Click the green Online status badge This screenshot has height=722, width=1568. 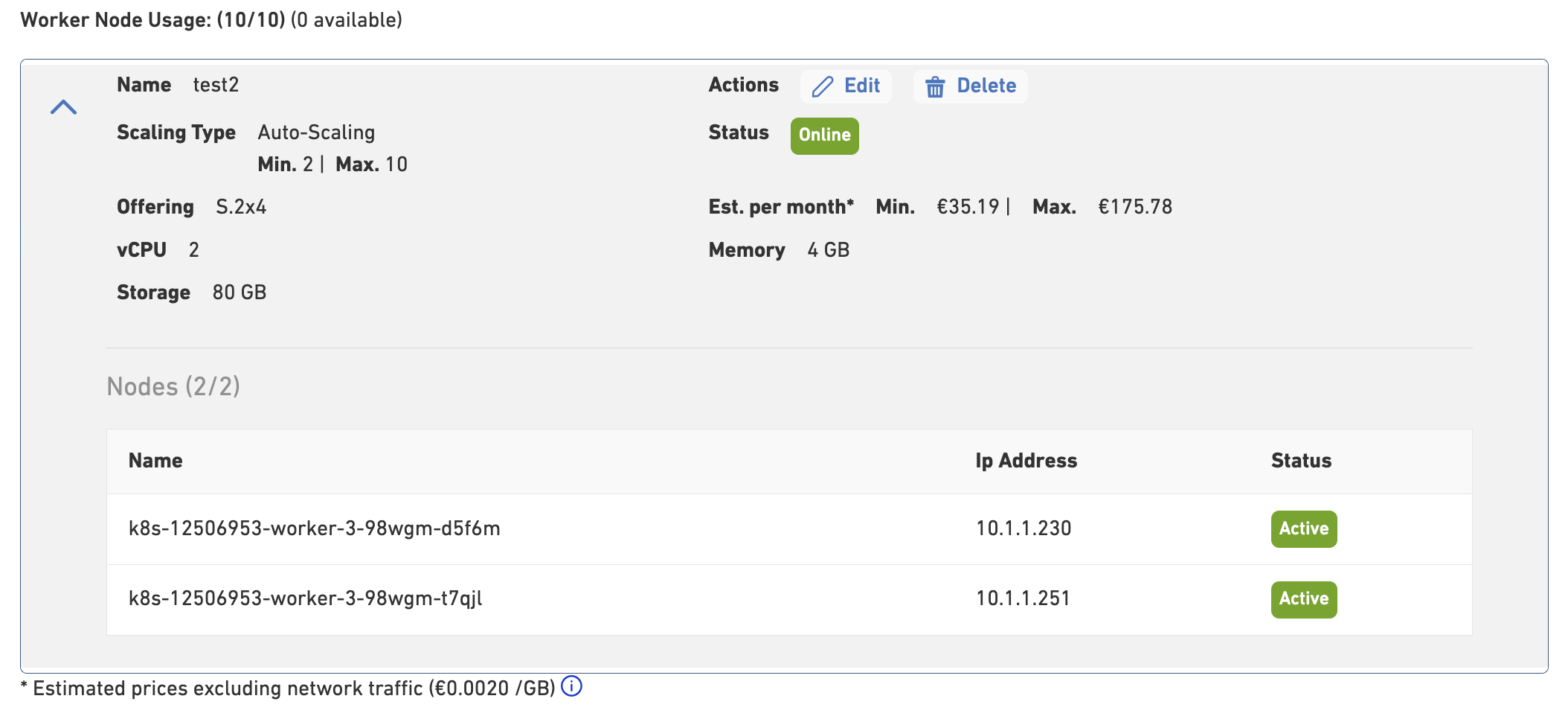824,135
